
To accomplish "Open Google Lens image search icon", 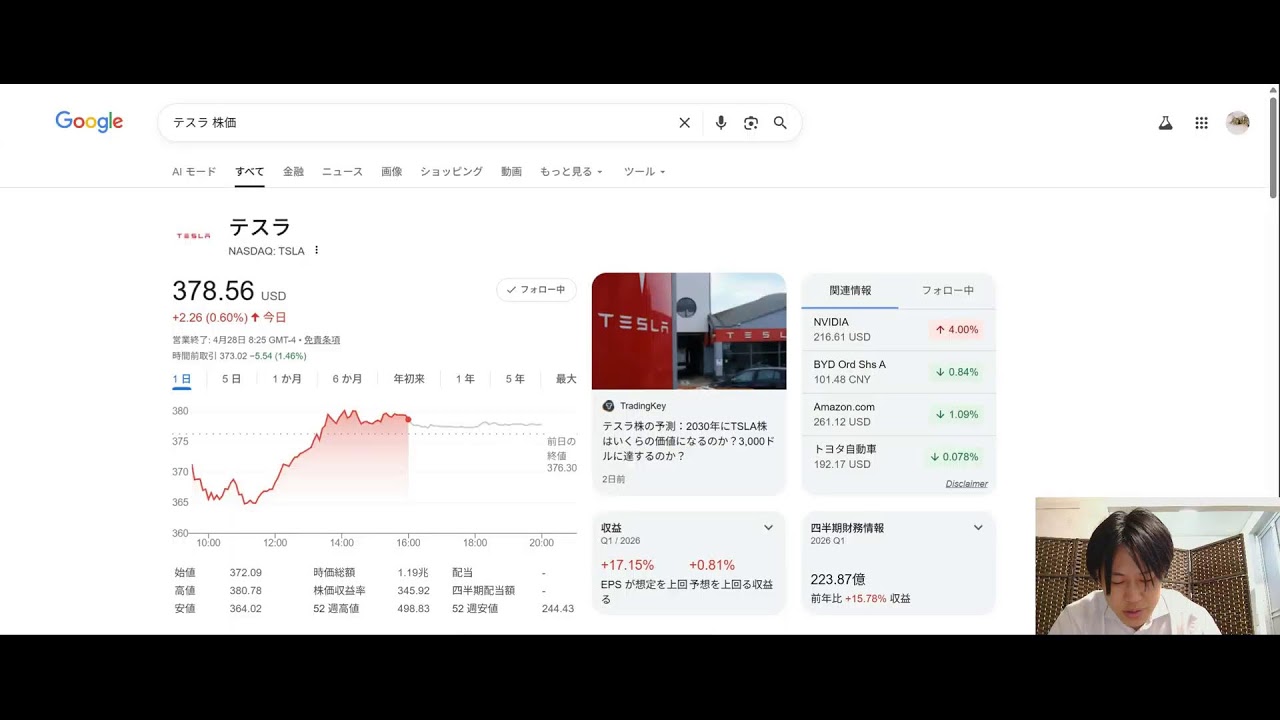I will 751,123.
